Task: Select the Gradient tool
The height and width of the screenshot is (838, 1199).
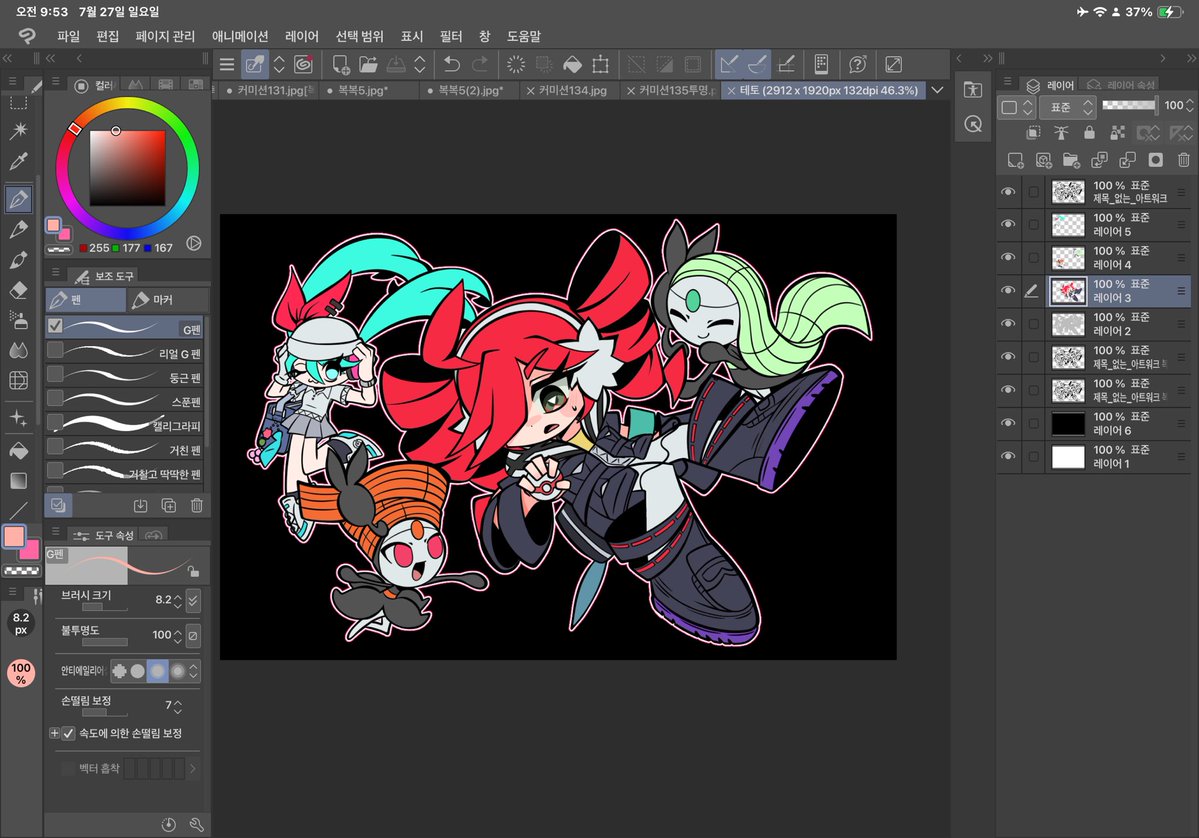Action: 19,480
